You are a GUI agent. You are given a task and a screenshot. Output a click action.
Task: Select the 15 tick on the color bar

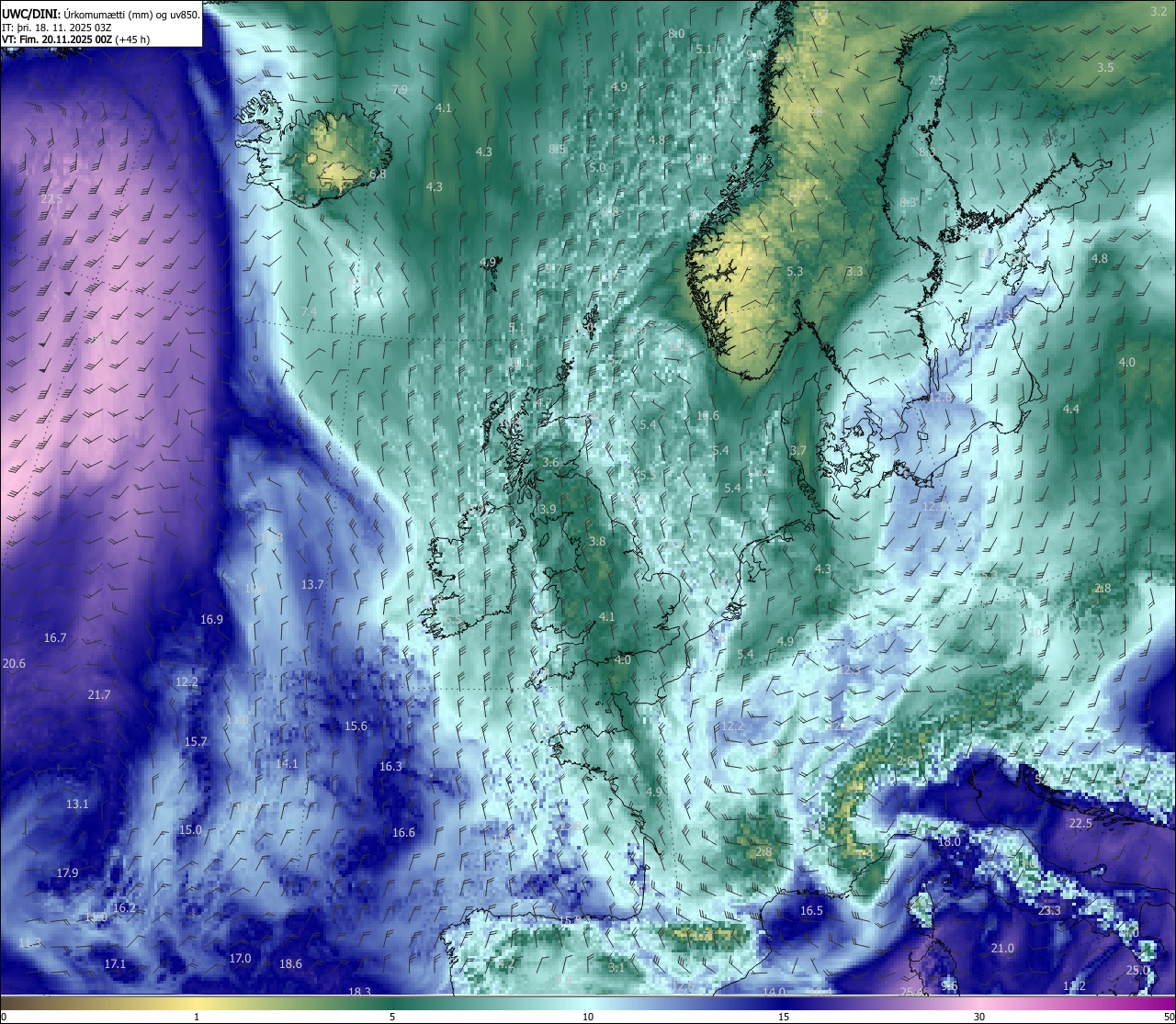784,1017
